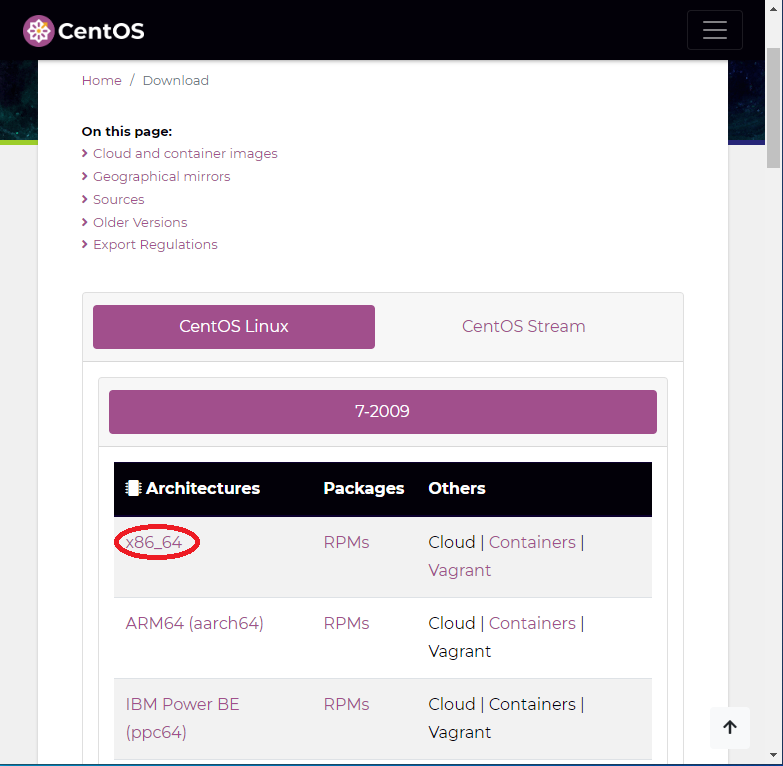Click Cloud text in IBM Power BE row

click(x=451, y=704)
